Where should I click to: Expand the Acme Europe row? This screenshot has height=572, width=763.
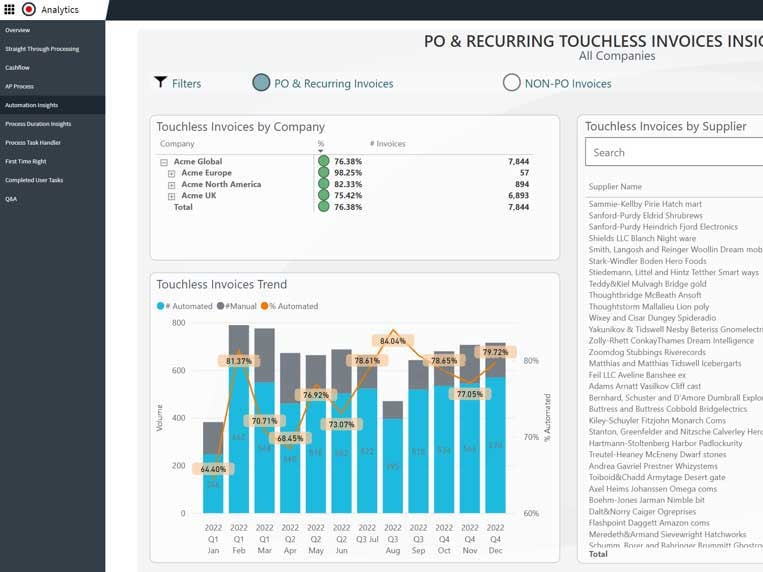(x=172, y=173)
